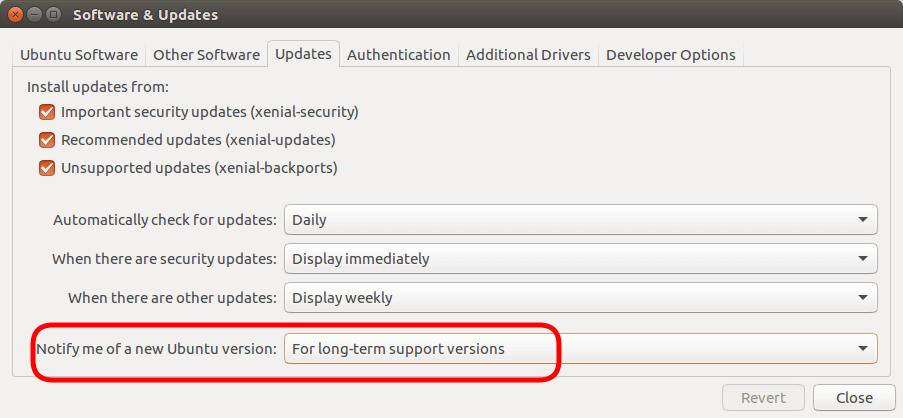Viewport: 903px width, 418px height.
Task: Open the Other Software tab
Action: [206, 55]
